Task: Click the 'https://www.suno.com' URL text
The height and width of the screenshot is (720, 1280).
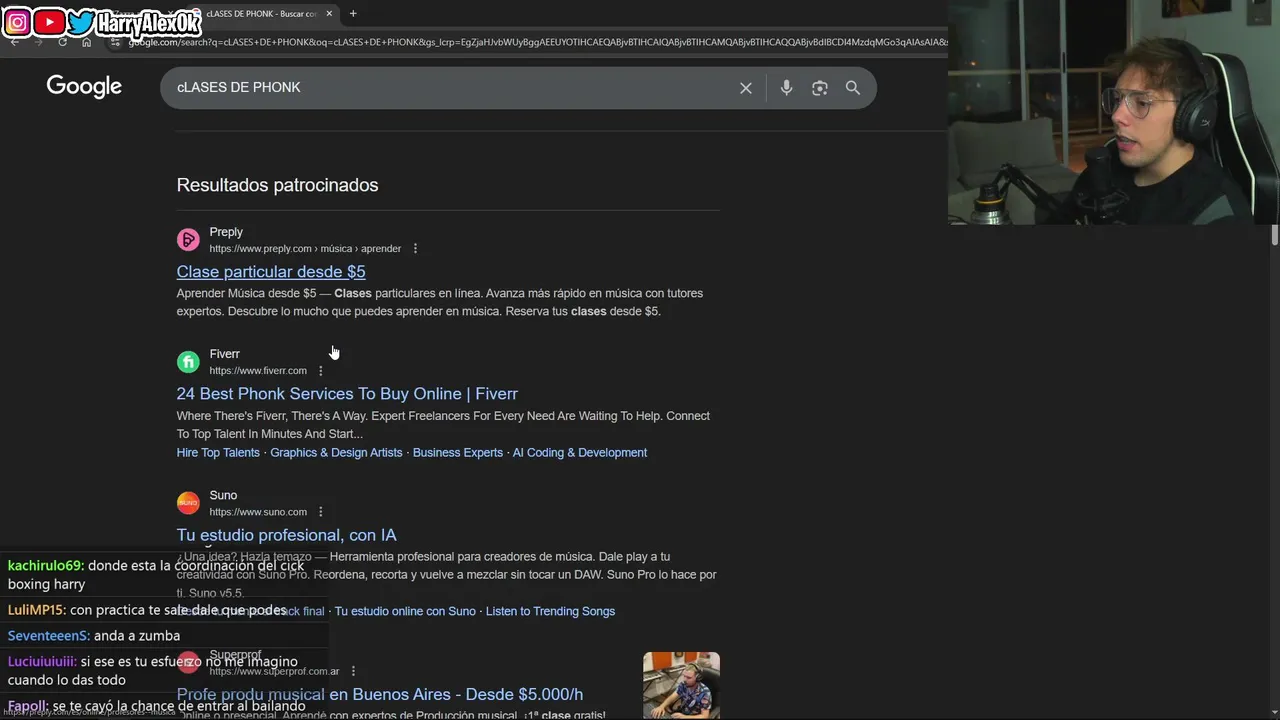Action: [x=258, y=512]
